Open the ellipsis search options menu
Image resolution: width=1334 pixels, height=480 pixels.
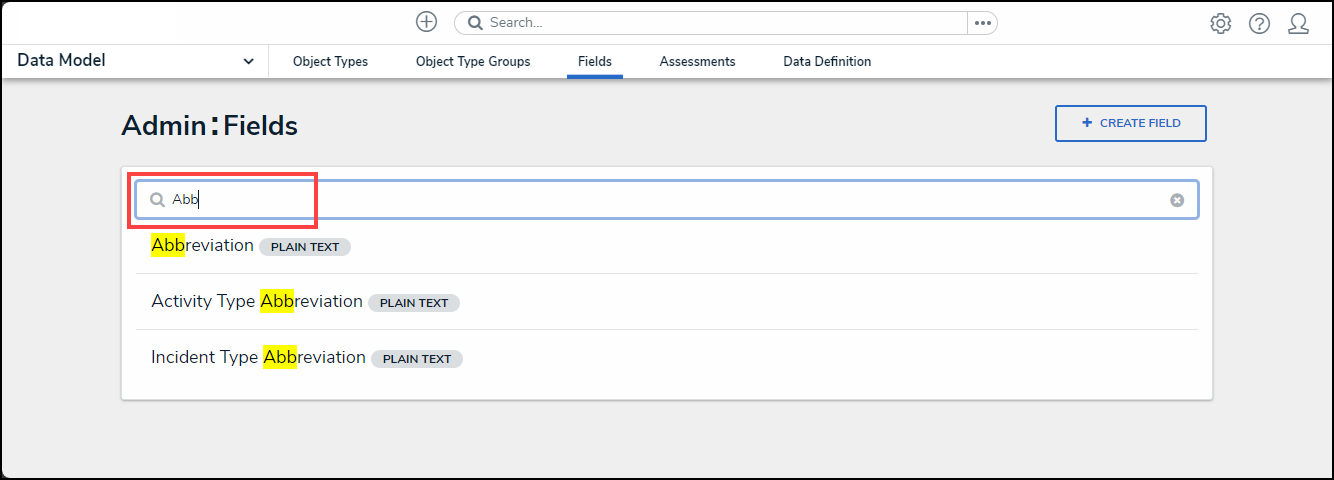point(982,23)
